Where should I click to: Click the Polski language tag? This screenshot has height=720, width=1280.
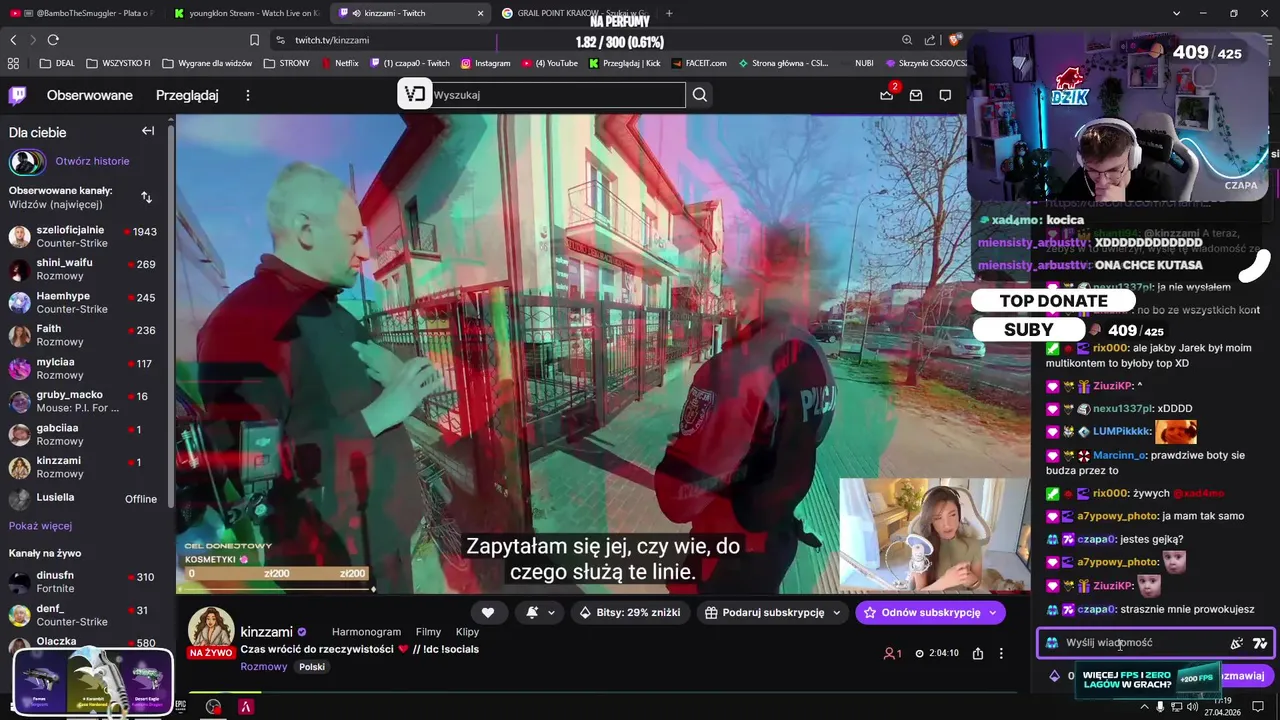tap(312, 667)
